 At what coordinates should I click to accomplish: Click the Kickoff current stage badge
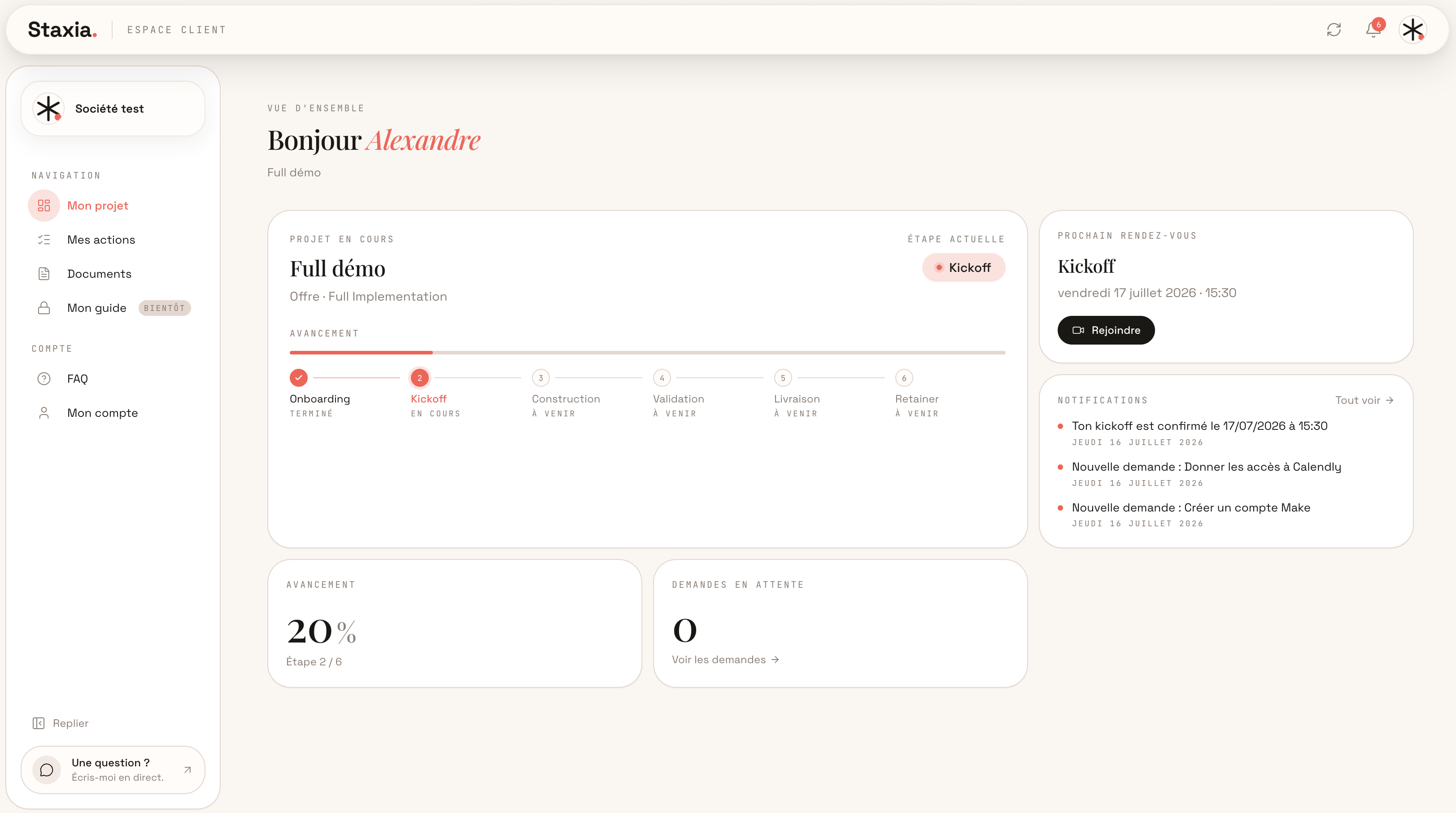(963, 267)
